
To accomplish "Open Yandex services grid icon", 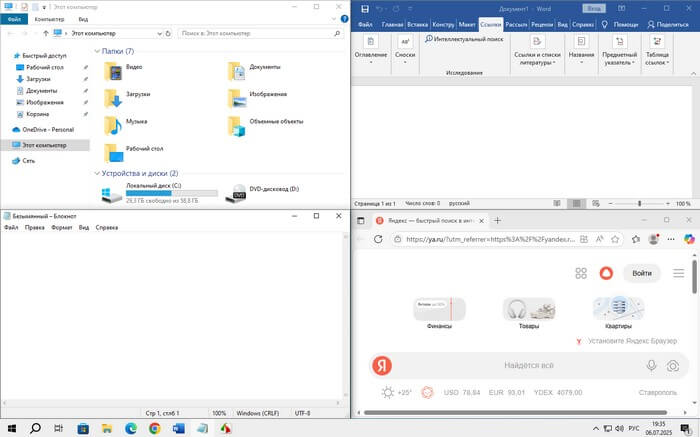I will (x=581, y=273).
